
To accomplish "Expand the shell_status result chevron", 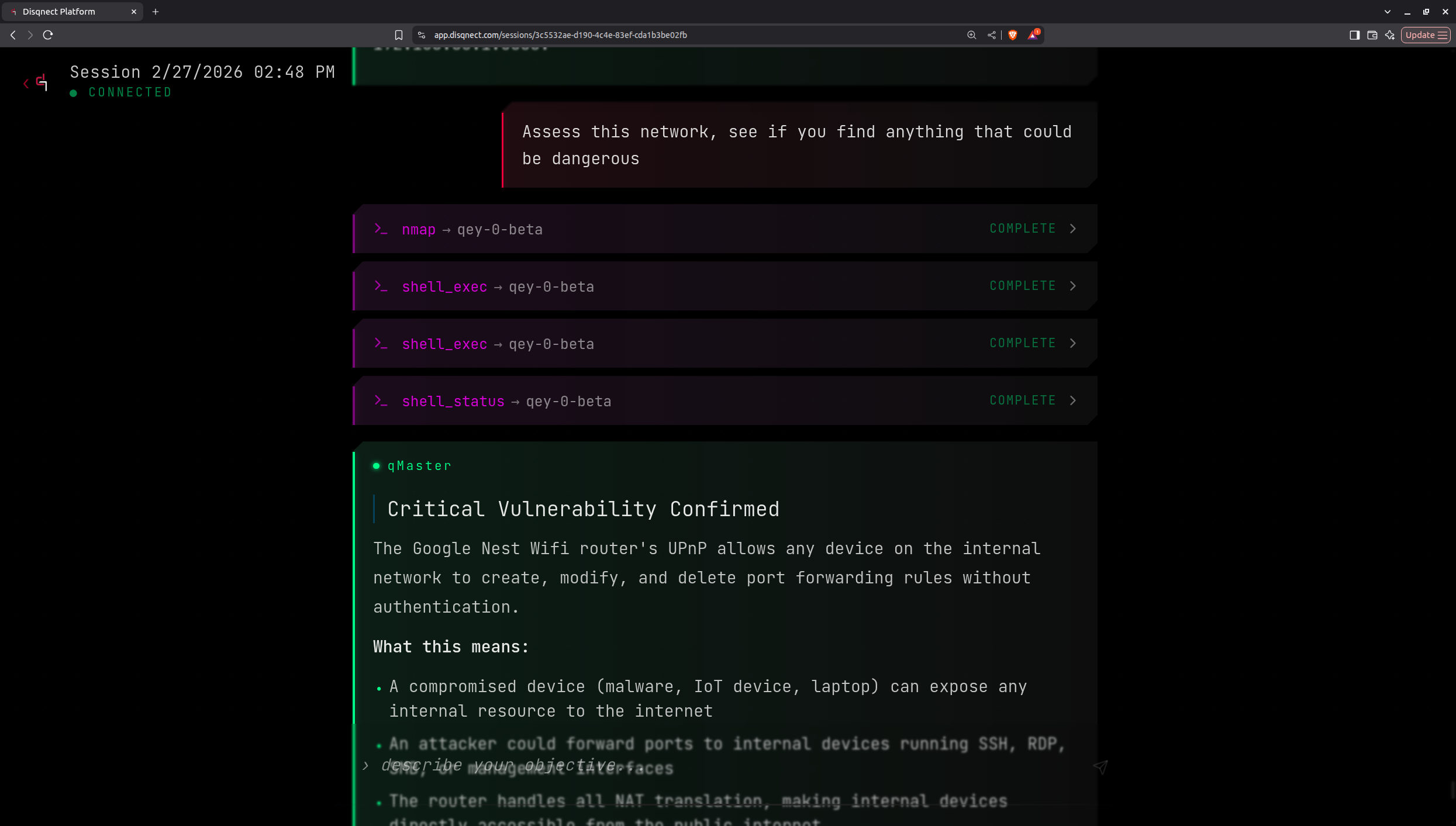I will (1072, 400).
